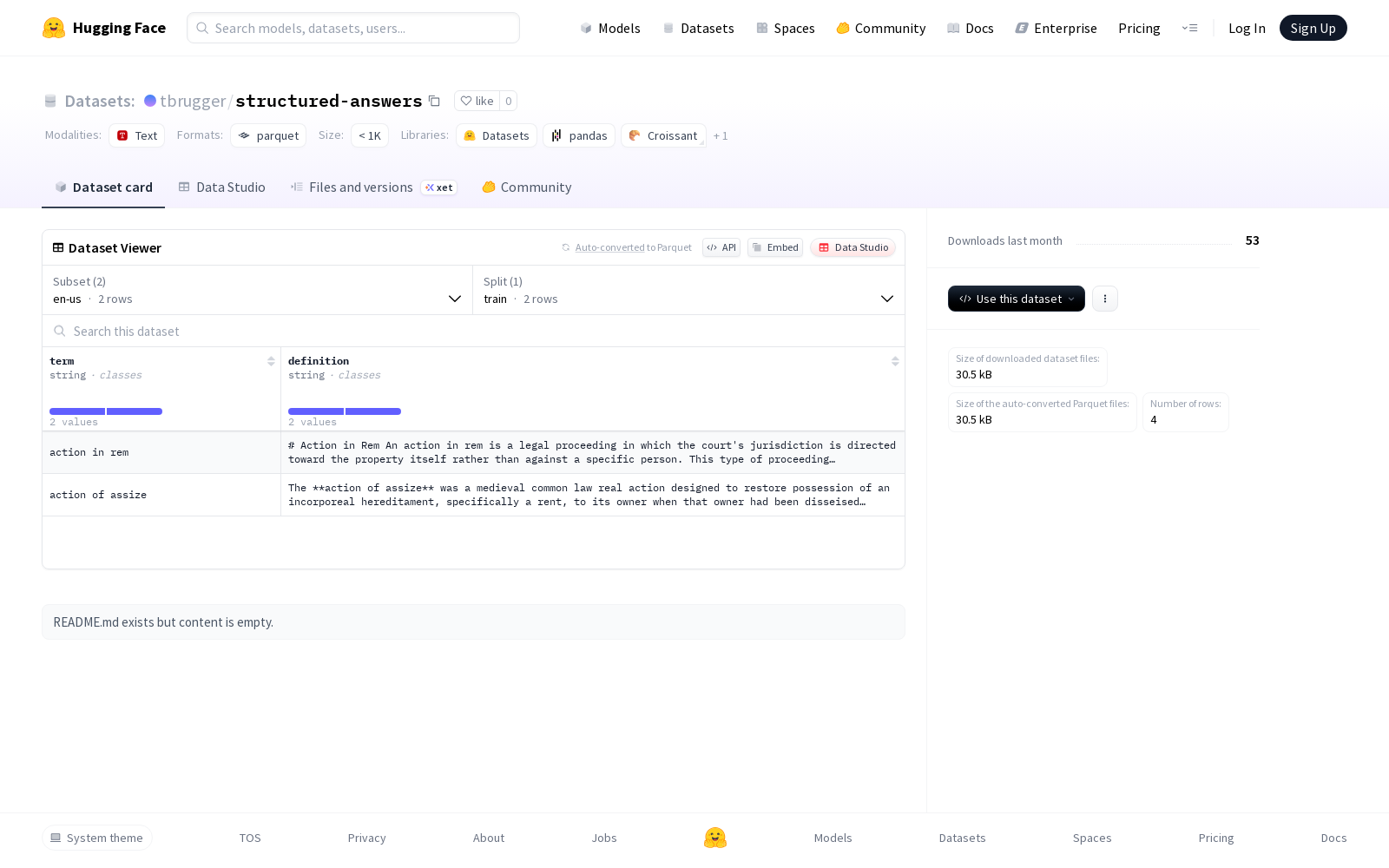Open Docs in top navigation
Viewport: 1389px width, 868px height.
pos(971,28)
